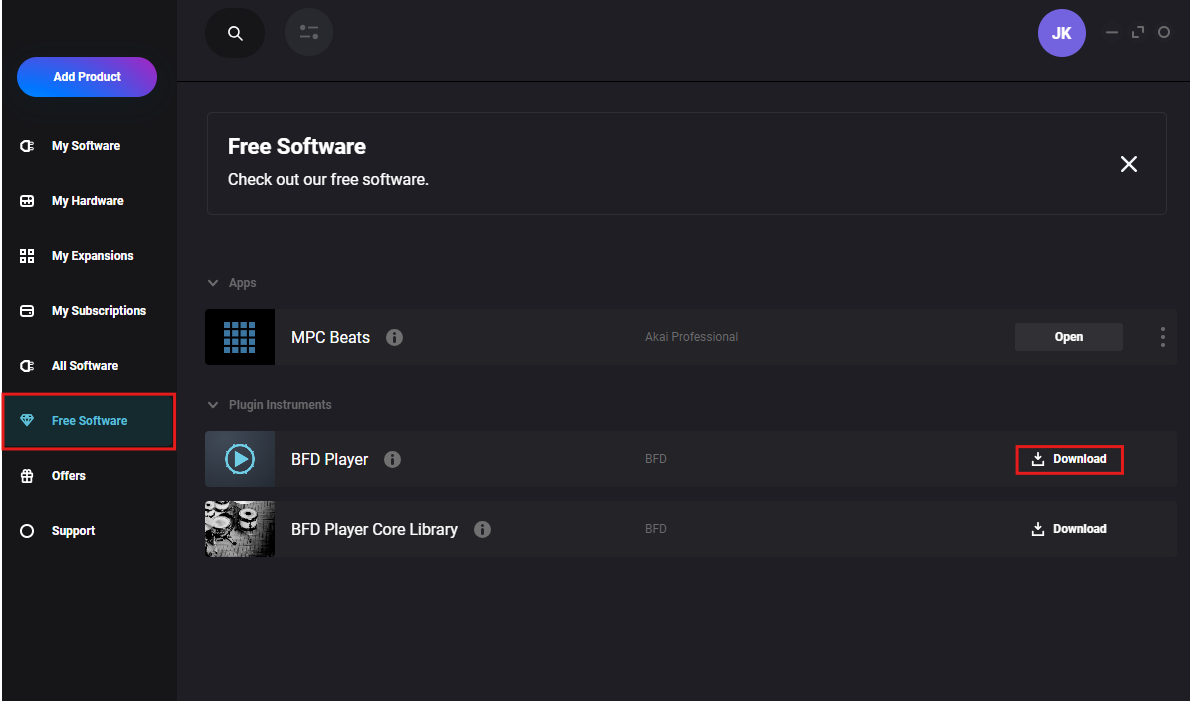This screenshot has width=1190, height=701.
Task: Show BFD Player info
Action: click(x=392, y=460)
